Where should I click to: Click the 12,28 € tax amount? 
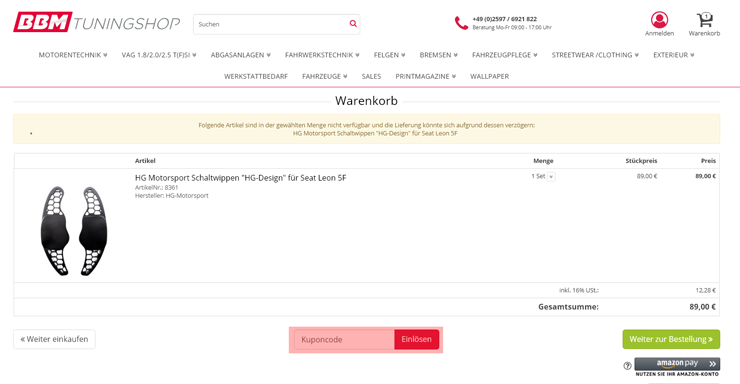pyautogui.click(x=706, y=290)
